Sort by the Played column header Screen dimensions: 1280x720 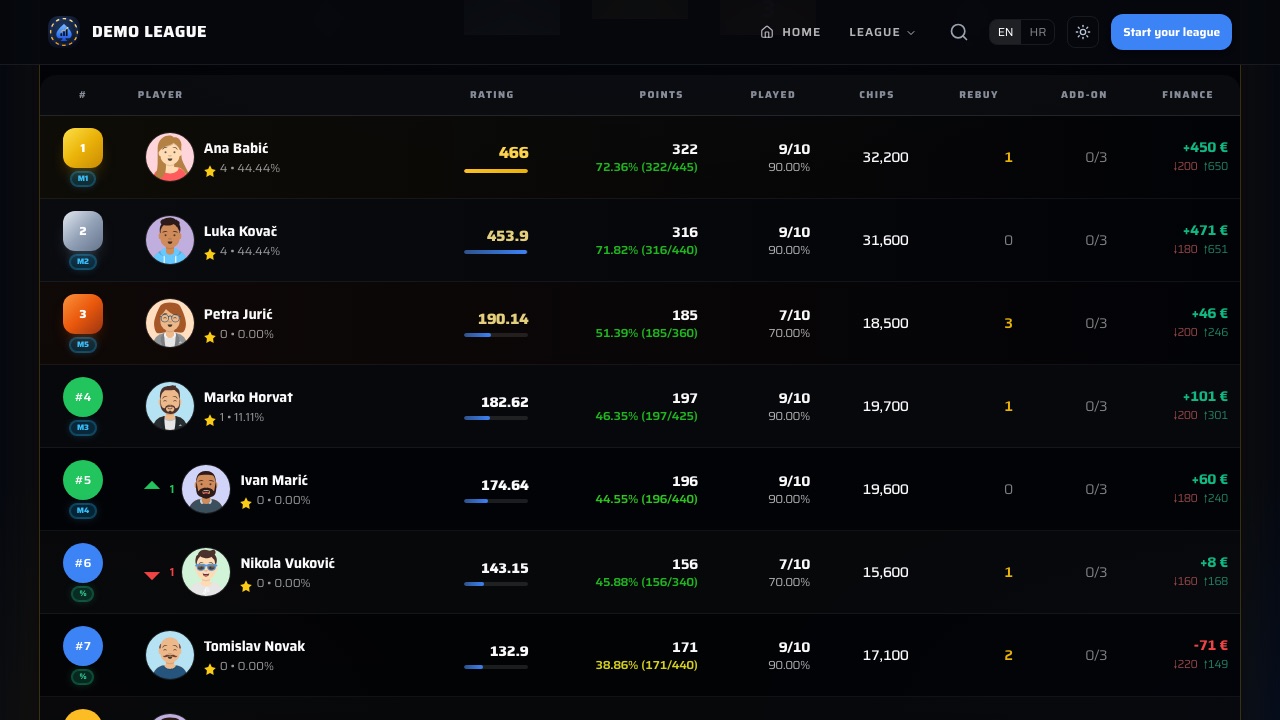tap(773, 95)
